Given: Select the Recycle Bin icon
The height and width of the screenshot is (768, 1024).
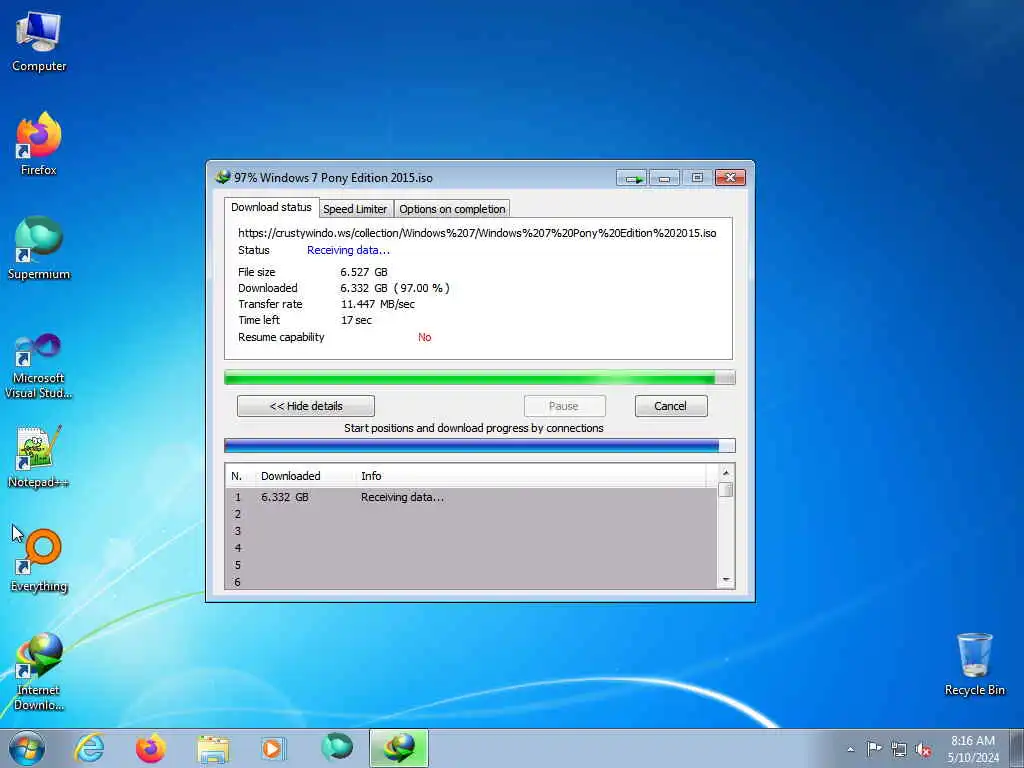Looking at the screenshot, I should tap(974, 664).
